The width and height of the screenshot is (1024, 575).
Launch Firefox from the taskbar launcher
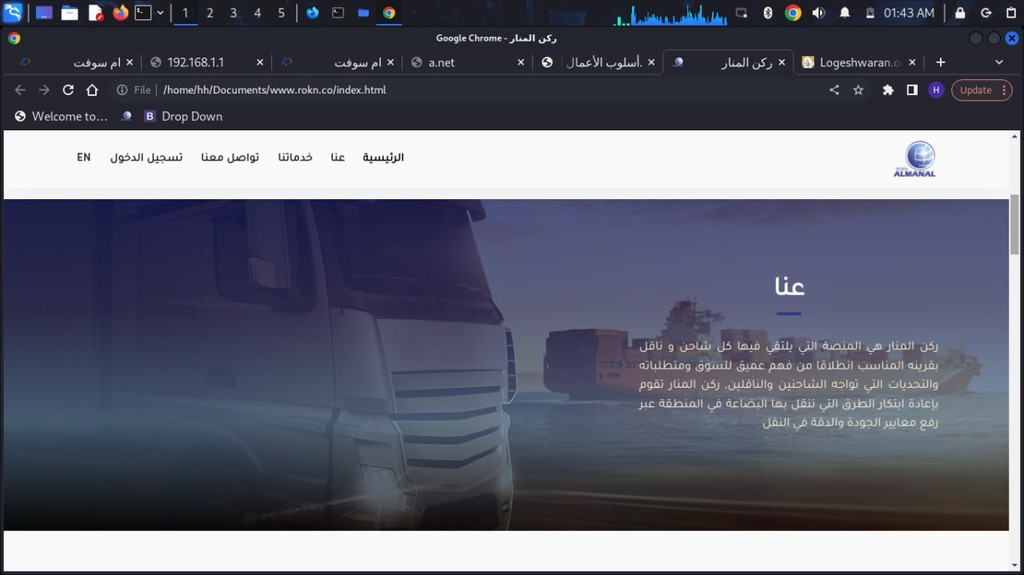(120, 12)
